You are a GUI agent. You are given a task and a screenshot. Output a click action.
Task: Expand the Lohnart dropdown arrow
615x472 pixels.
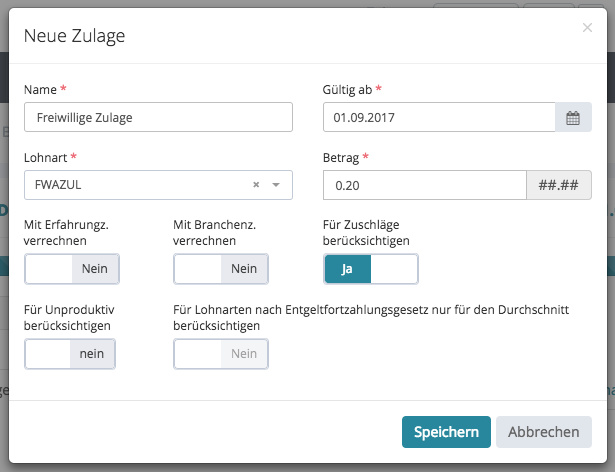coord(276,185)
